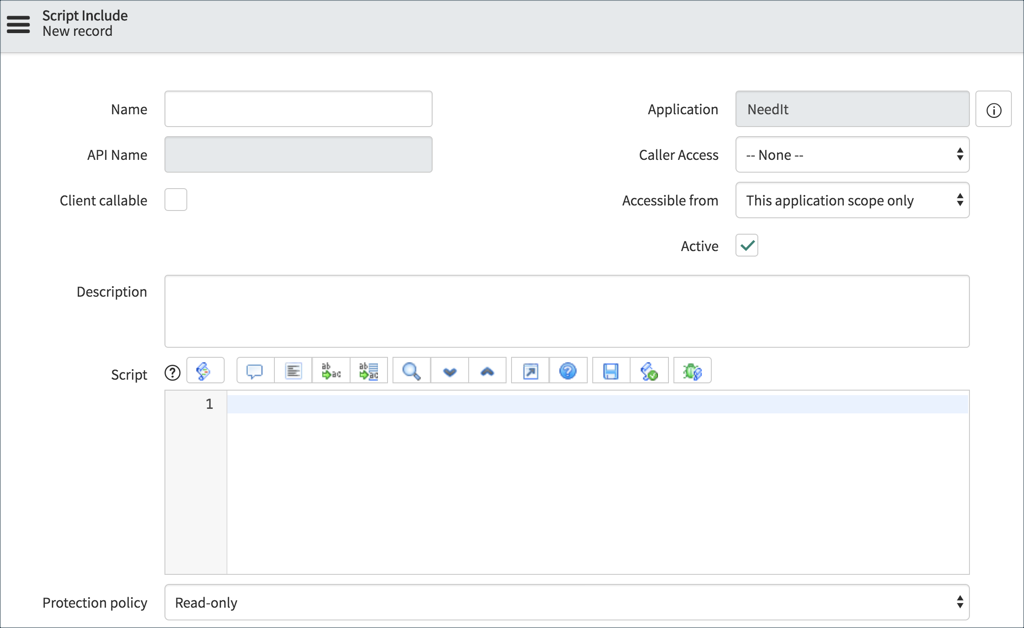Open script editor help via question mark icon

568,370
